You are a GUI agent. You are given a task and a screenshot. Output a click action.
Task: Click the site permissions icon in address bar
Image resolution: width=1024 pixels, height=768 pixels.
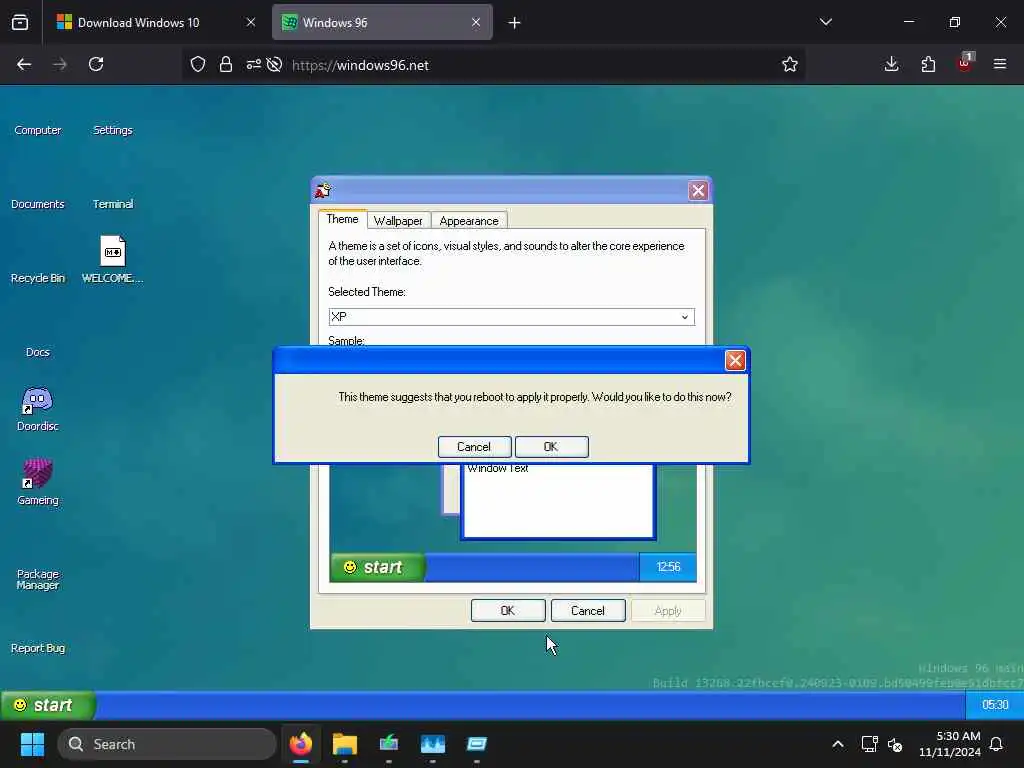[x=254, y=64]
